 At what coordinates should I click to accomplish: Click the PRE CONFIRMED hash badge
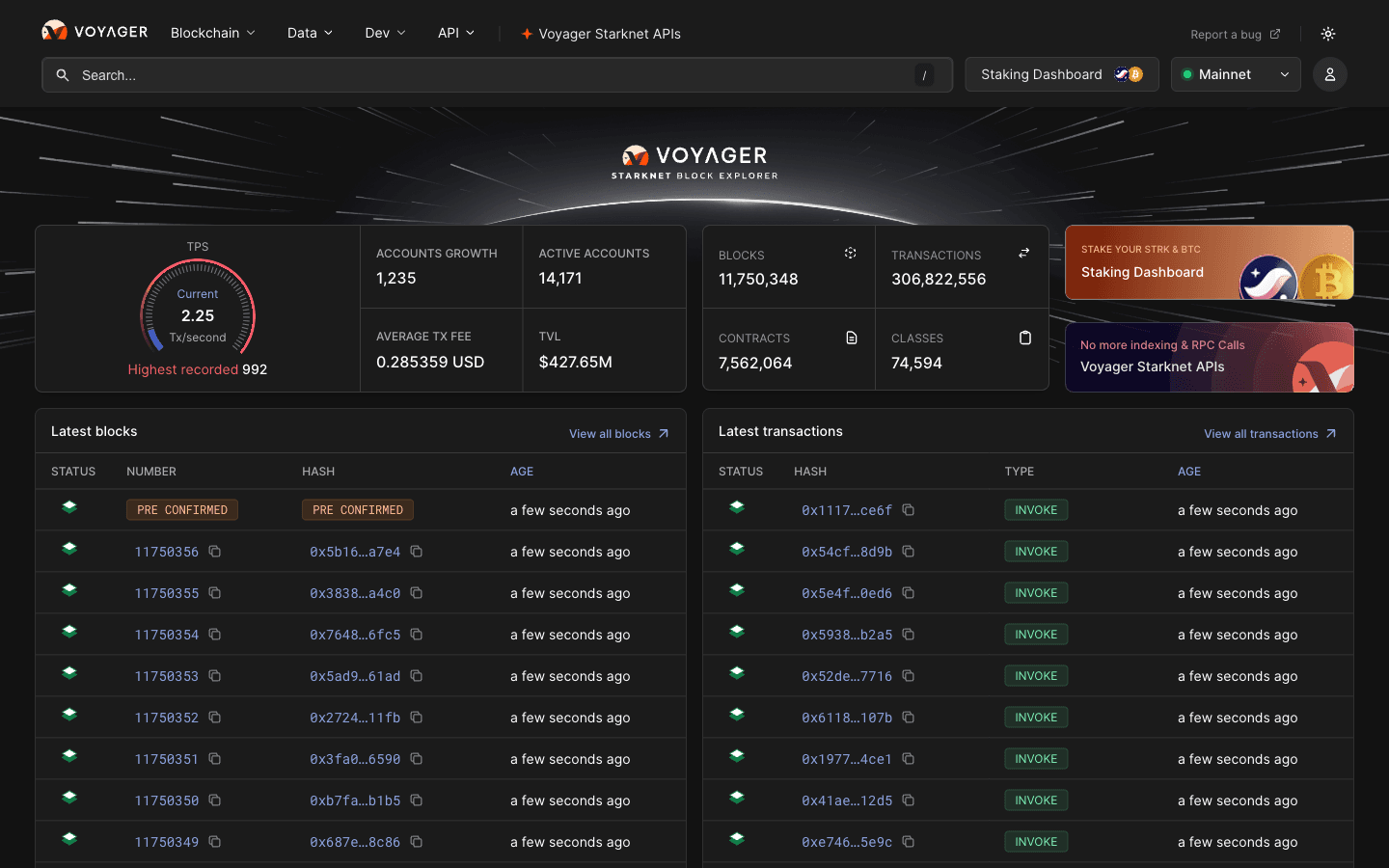click(x=358, y=510)
